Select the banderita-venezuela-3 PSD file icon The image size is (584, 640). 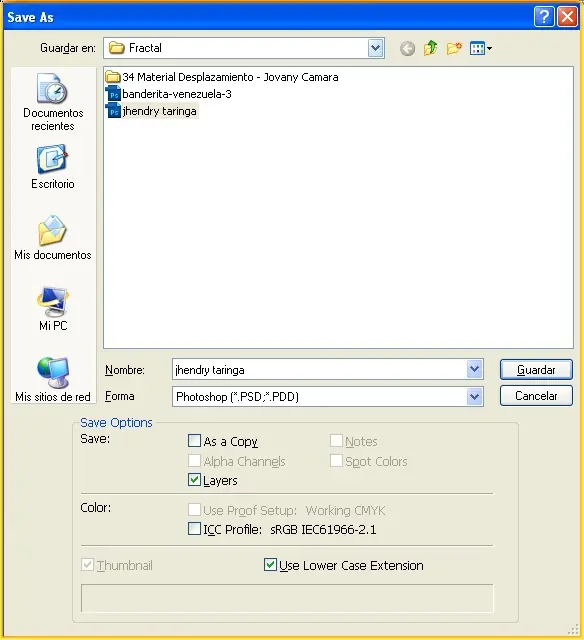coord(113,94)
